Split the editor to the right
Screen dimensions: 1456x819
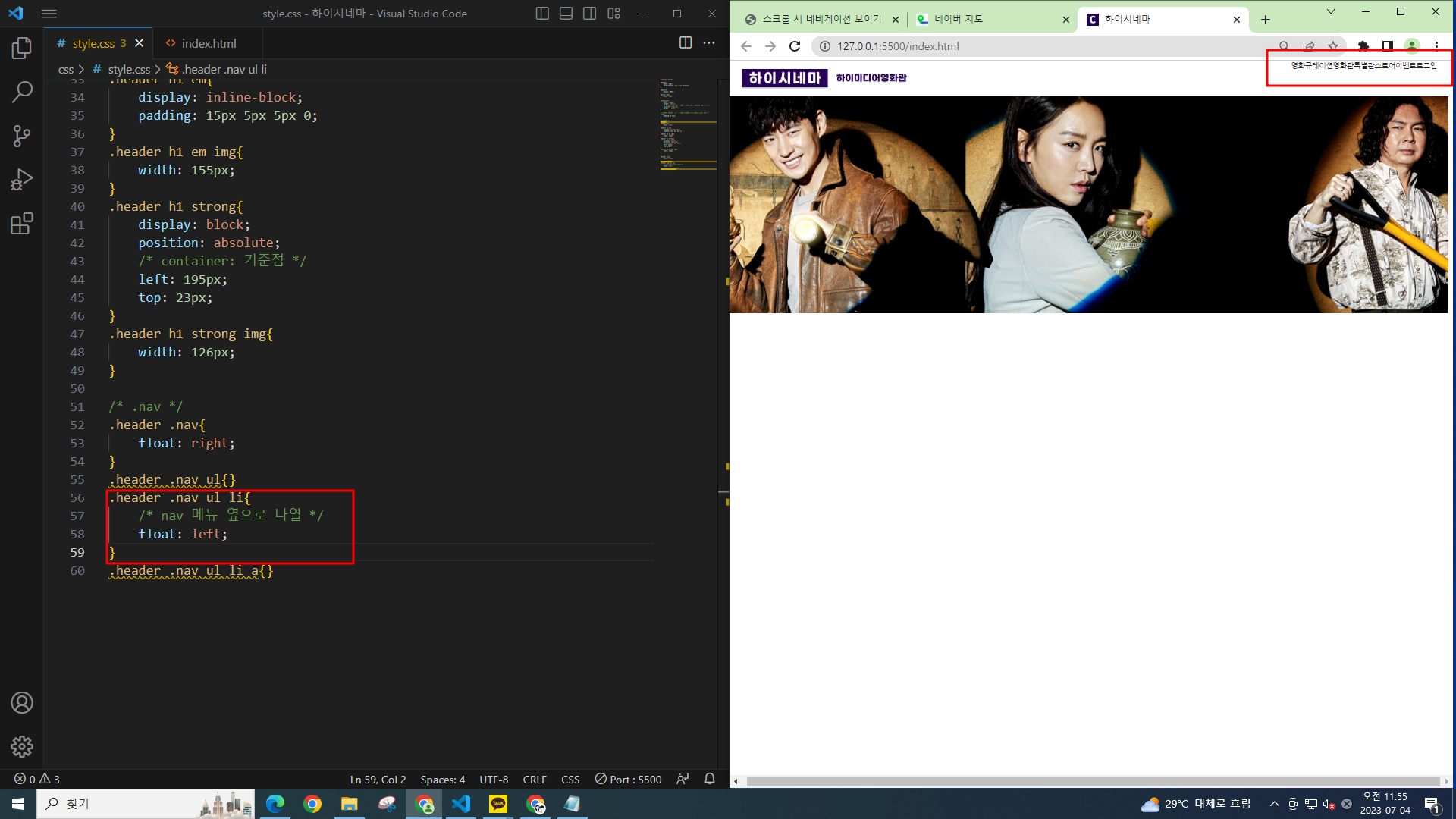pyautogui.click(x=686, y=43)
